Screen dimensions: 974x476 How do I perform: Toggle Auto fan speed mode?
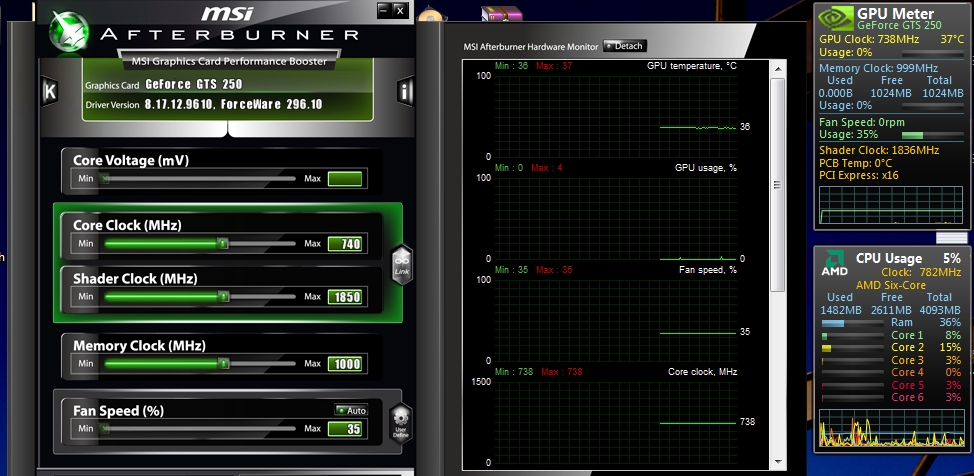pos(350,410)
